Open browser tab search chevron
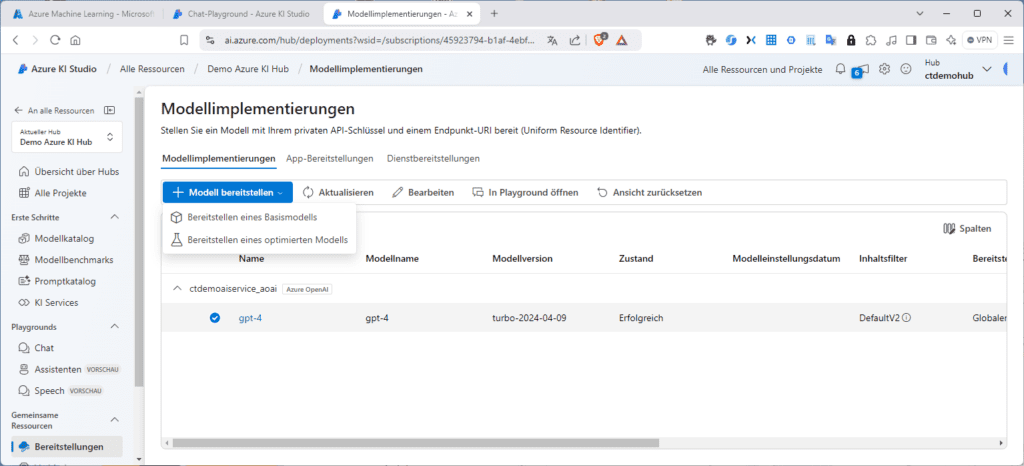 [920, 13]
